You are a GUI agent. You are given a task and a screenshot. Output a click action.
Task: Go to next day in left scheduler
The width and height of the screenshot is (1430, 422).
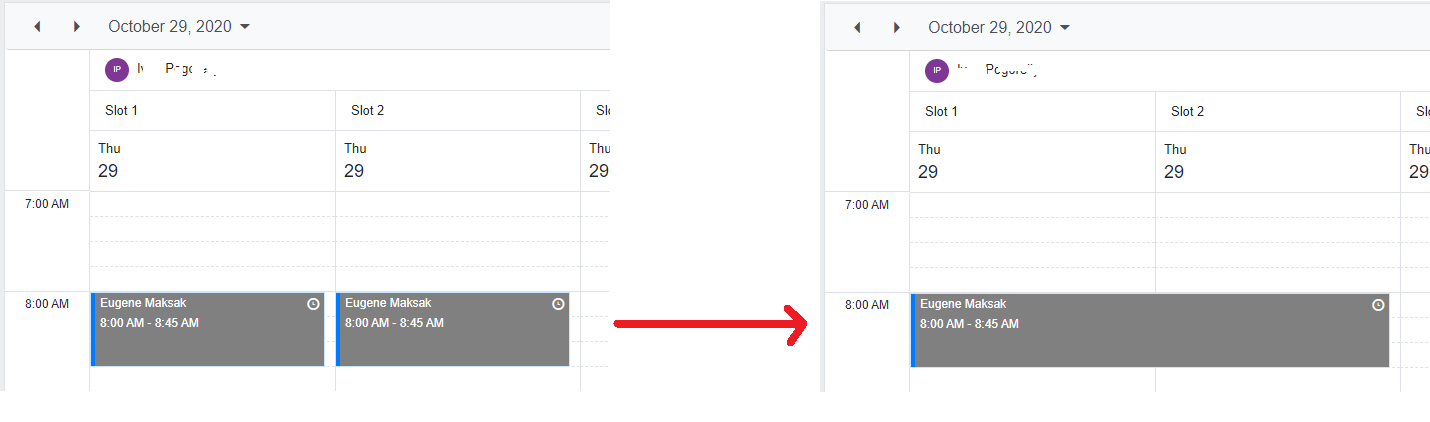[x=77, y=27]
